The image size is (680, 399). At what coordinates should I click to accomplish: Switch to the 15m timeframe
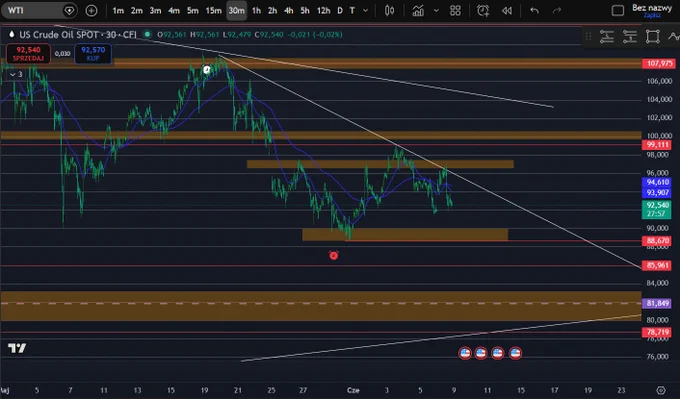click(213, 10)
